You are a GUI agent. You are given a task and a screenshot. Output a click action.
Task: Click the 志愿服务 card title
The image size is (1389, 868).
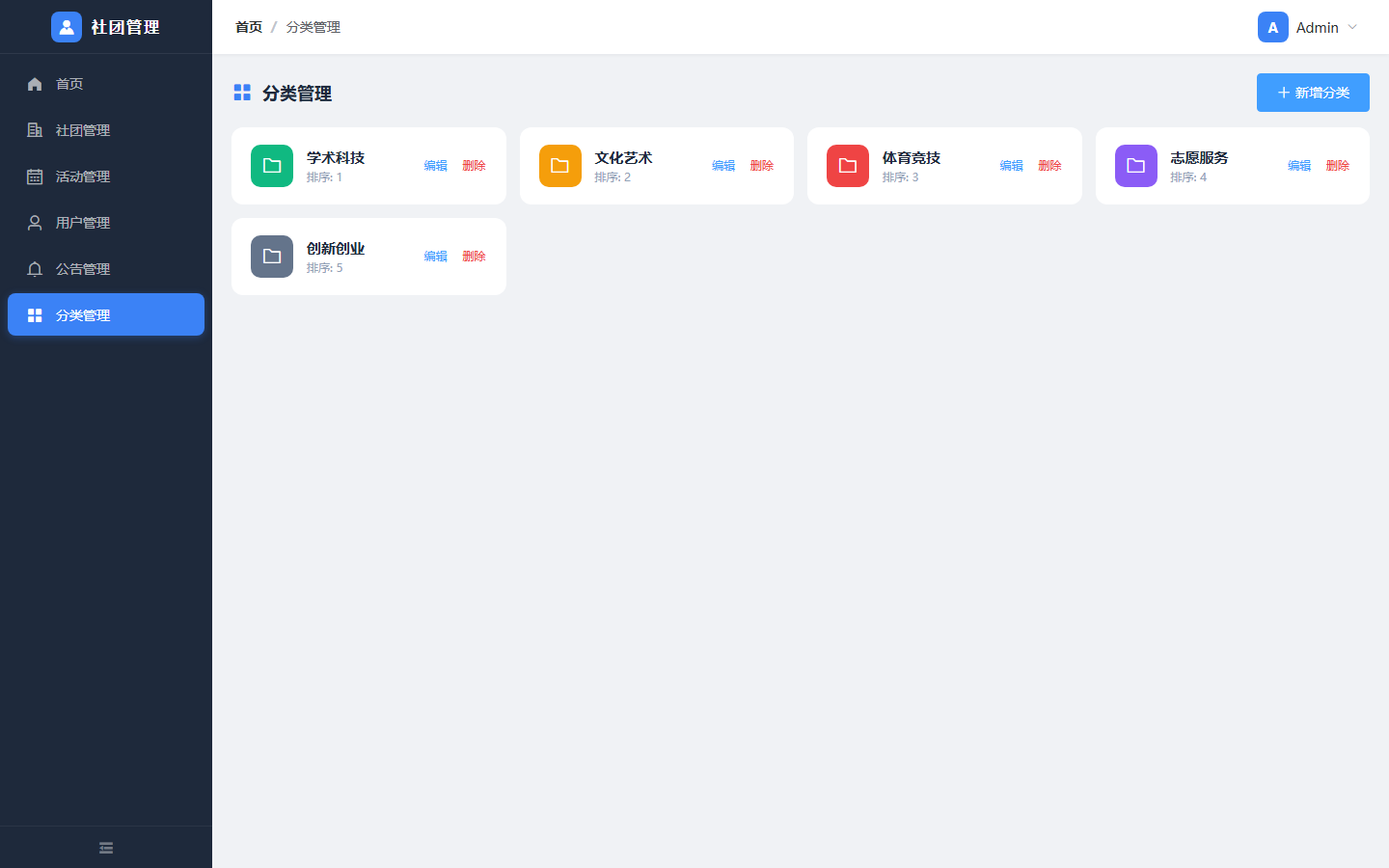[x=1199, y=157]
